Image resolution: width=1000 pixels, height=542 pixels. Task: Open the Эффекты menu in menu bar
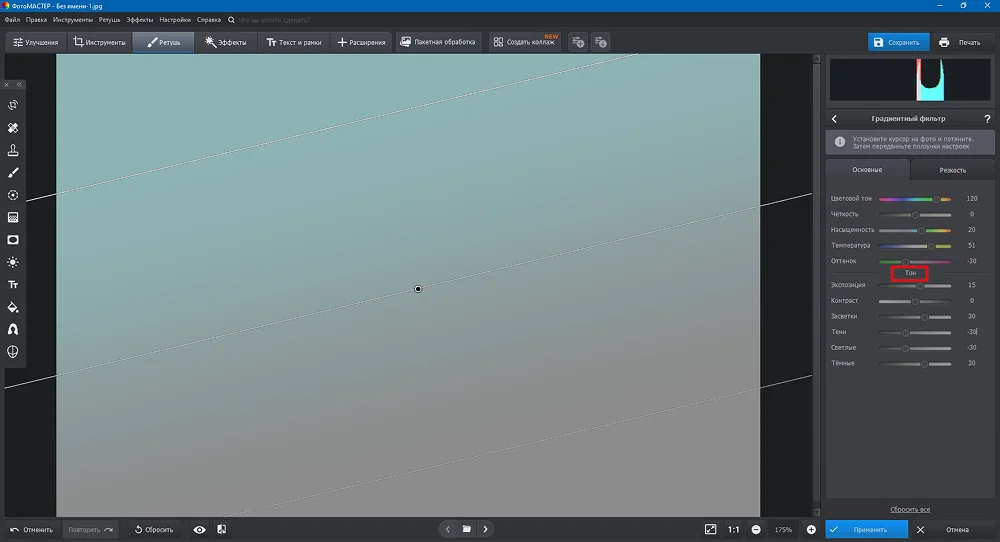point(140,20)
